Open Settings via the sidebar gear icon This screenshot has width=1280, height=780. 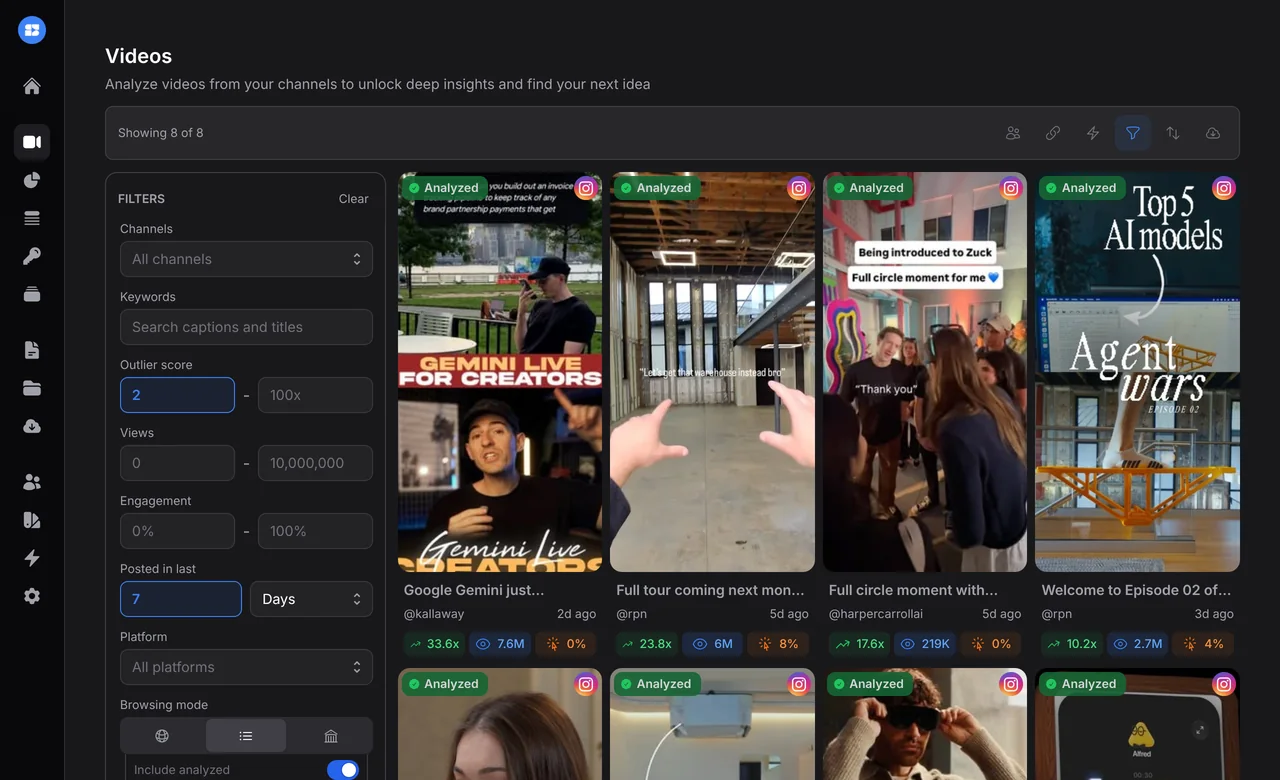pyautogui.click(x=32, y=596)
